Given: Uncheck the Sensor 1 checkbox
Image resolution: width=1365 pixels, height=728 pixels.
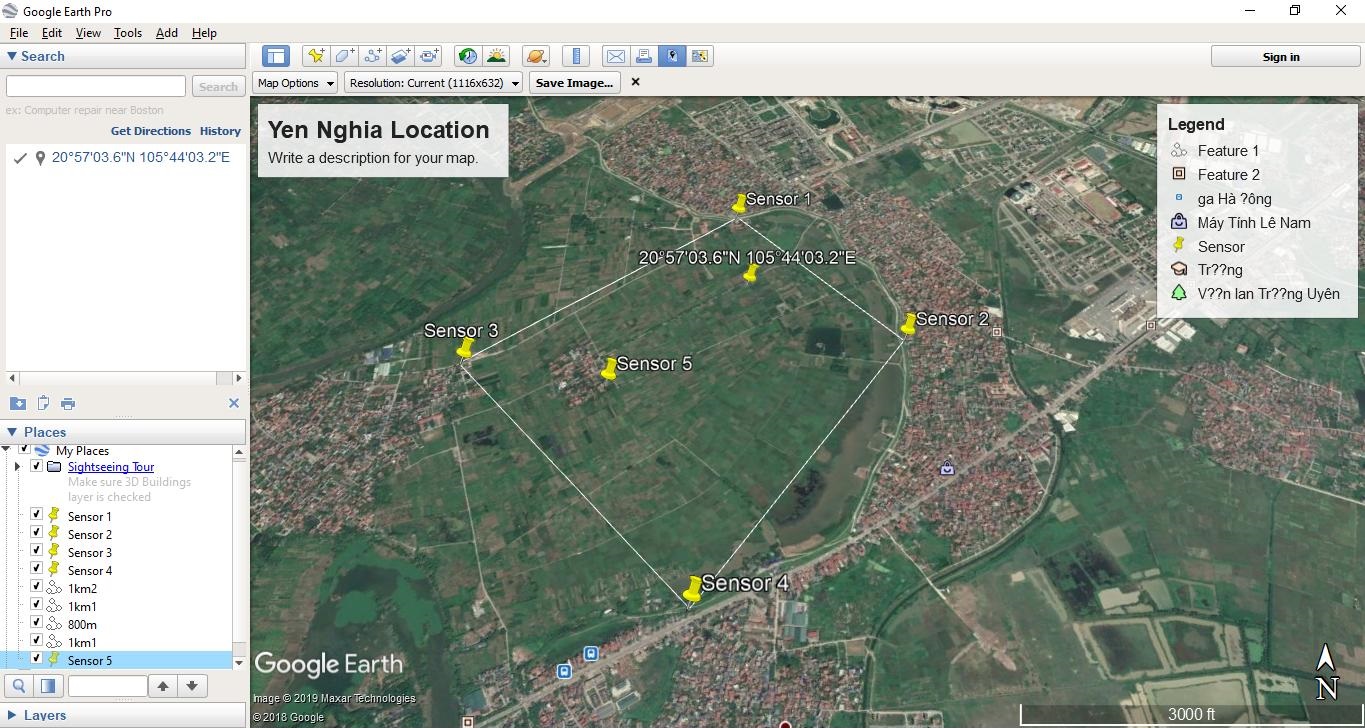Looking at the screenshot, I should pos(37,515).
